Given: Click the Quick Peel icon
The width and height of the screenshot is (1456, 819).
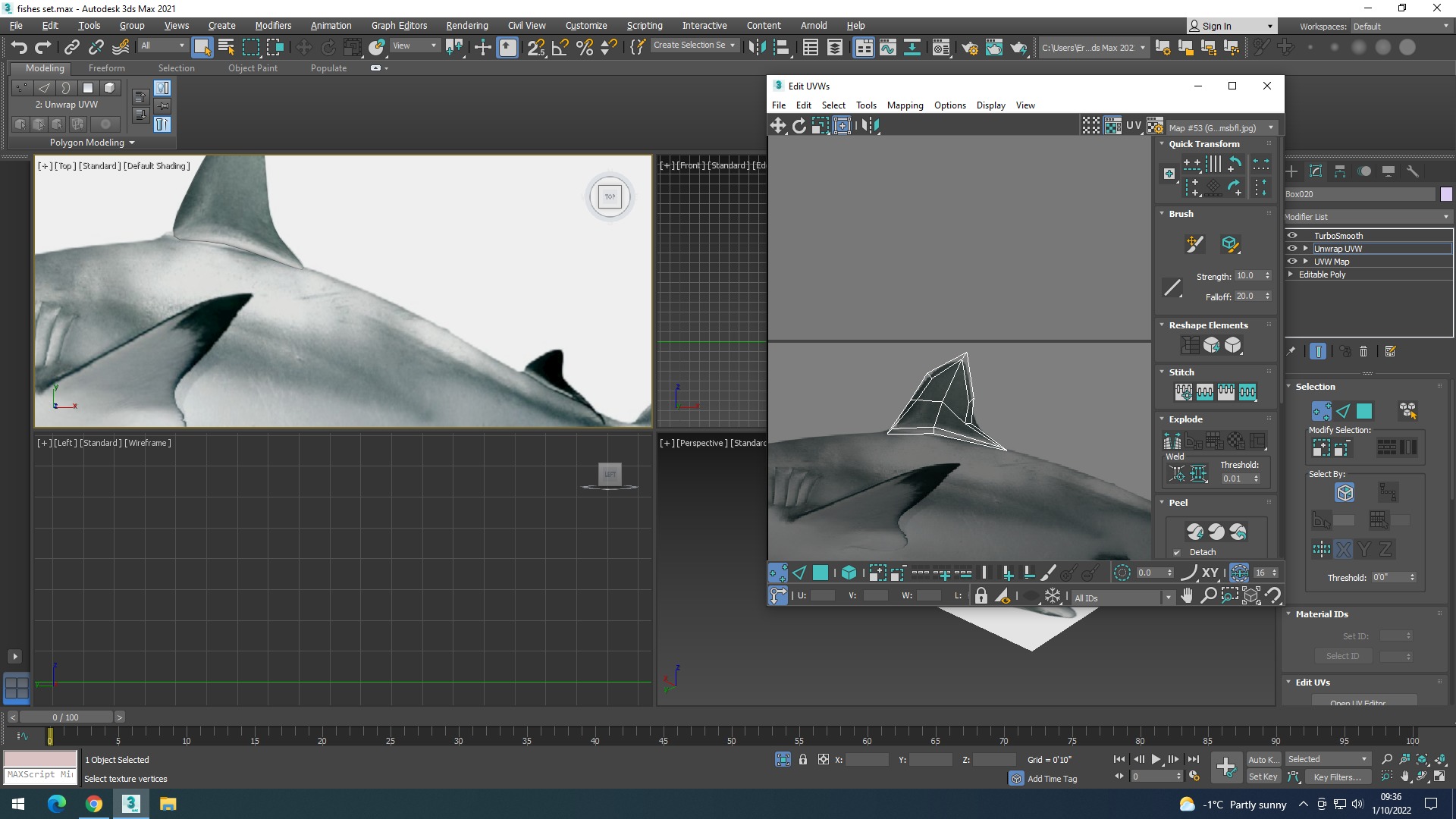Looking at the screenshot, I should (x=1195, y=532).
